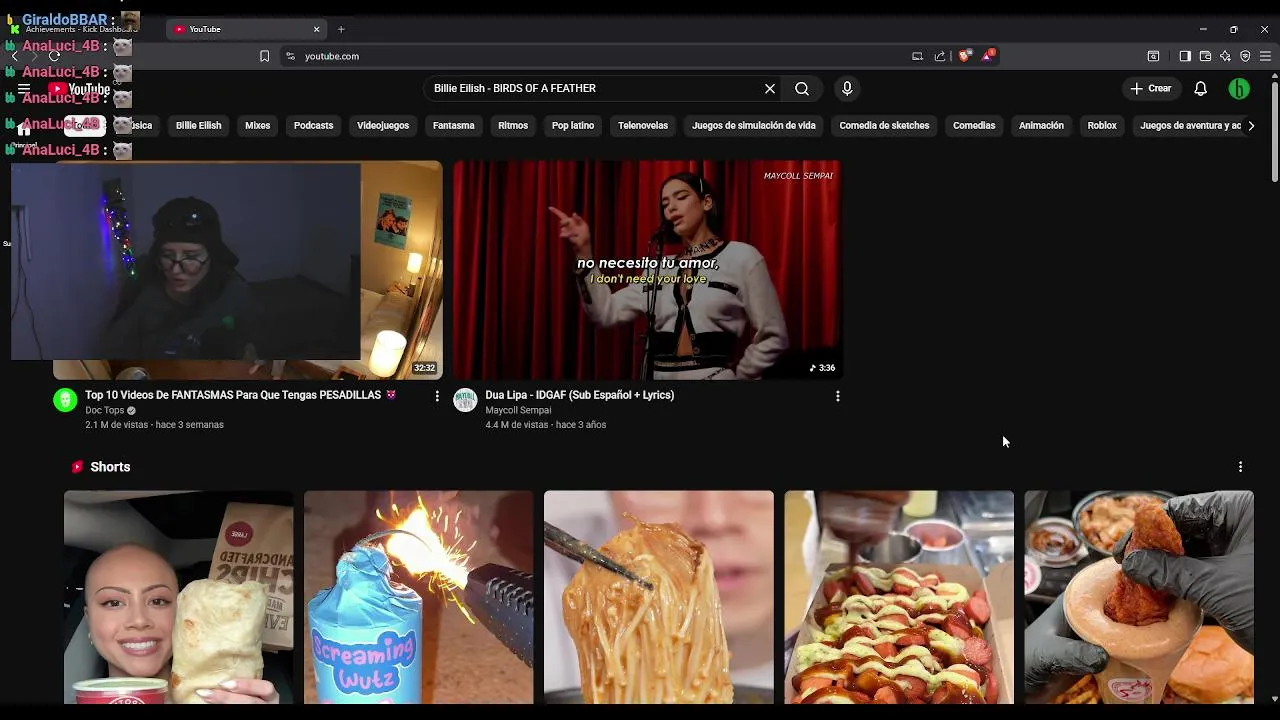The height and width of the screenshot is (720, 1280).
Task: Open options menu for Dua Lipa video
Action: (x=837, y=396)
